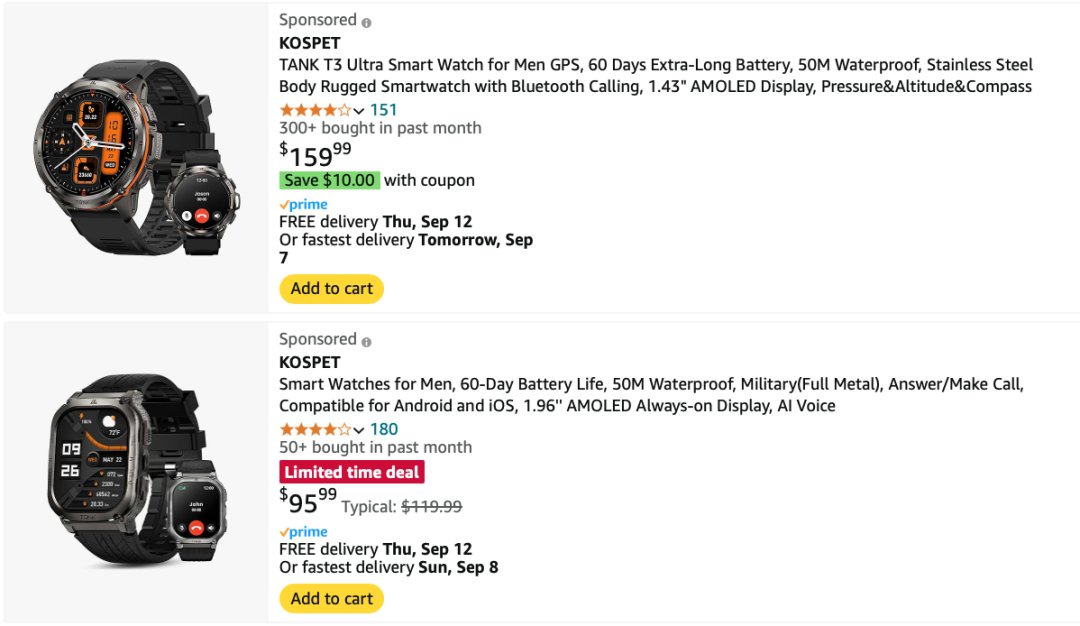The width and height of the screenshot is (1080, 626).
Task: Click the Sponsored info icon on TANK T3 listing
Action: pyautogui.click(x=366, y=22)
